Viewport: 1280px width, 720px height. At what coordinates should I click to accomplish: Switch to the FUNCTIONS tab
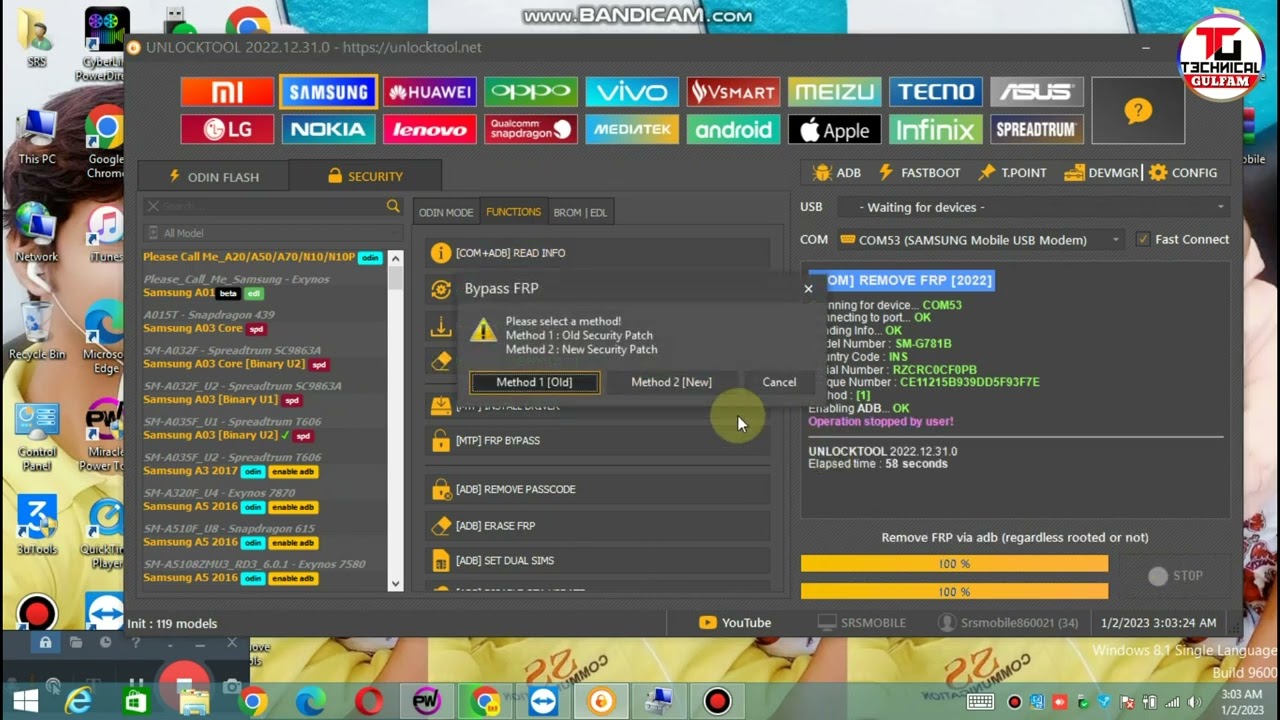[513, 212]
